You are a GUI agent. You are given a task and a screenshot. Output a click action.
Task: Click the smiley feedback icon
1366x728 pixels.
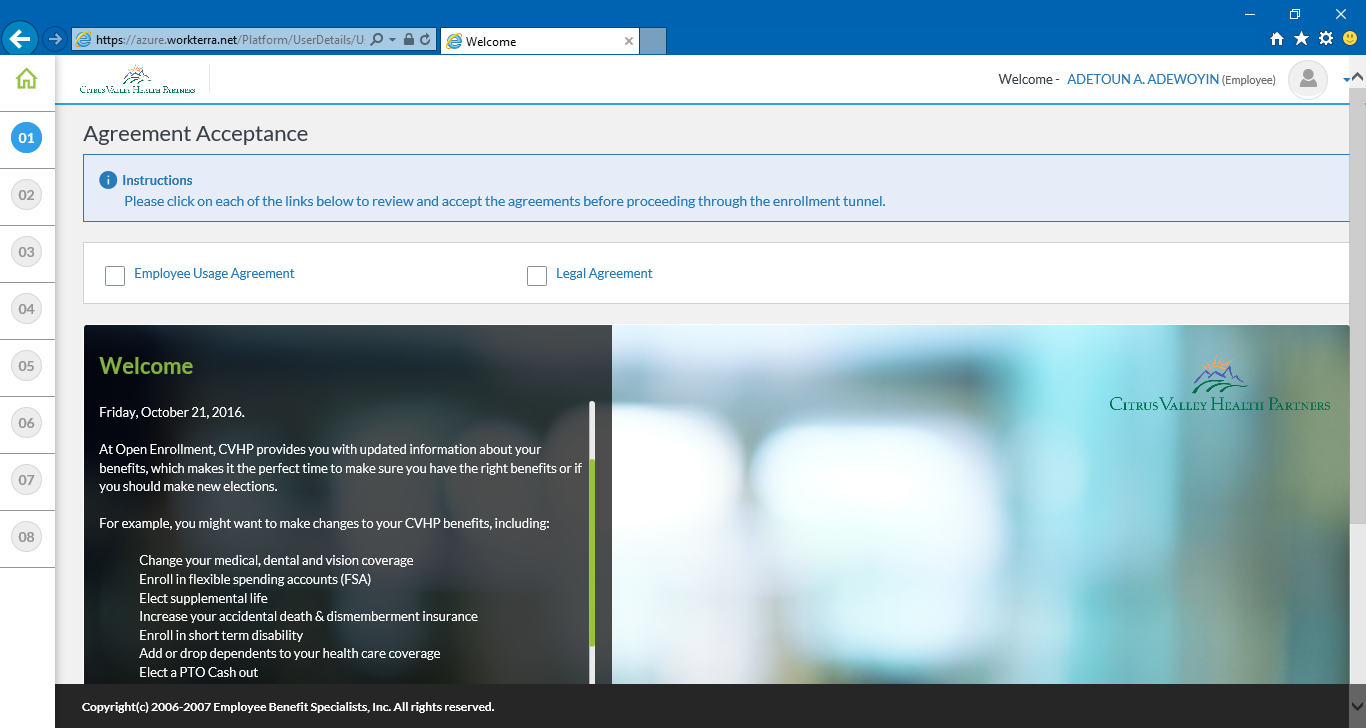click(1351, 38)
